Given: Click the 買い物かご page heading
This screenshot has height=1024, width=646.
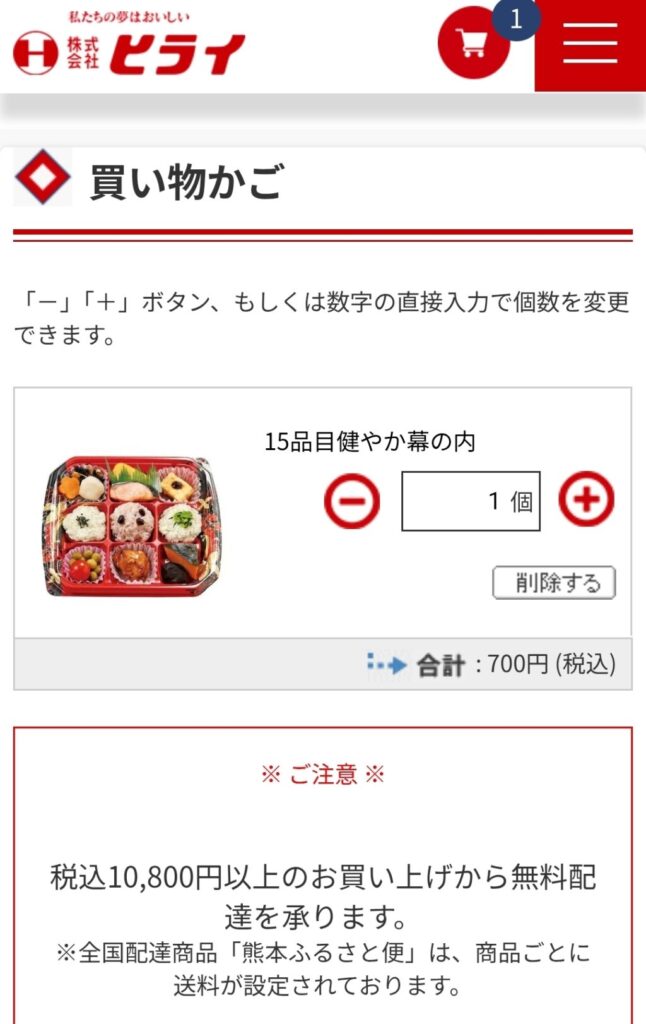Looking at the screenshot, I should [x=187, y=182].
